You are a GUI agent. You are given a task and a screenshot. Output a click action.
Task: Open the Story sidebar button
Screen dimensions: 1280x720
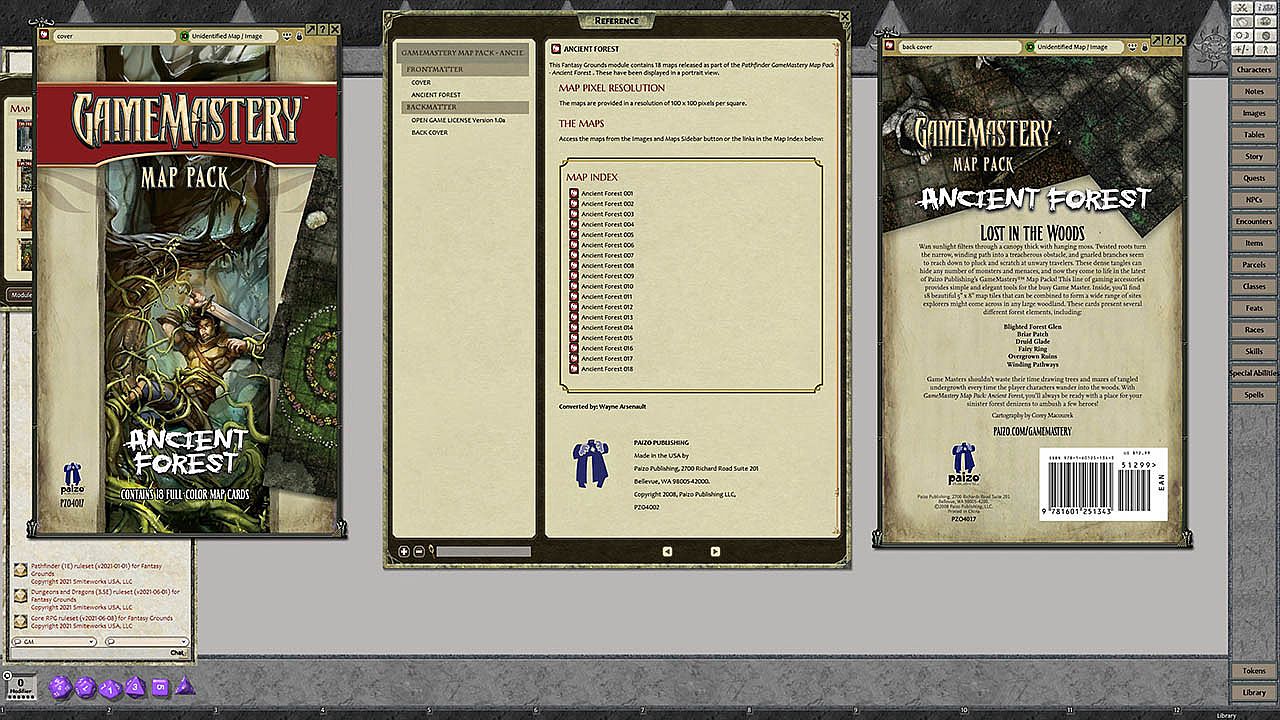pos(1254,157)
